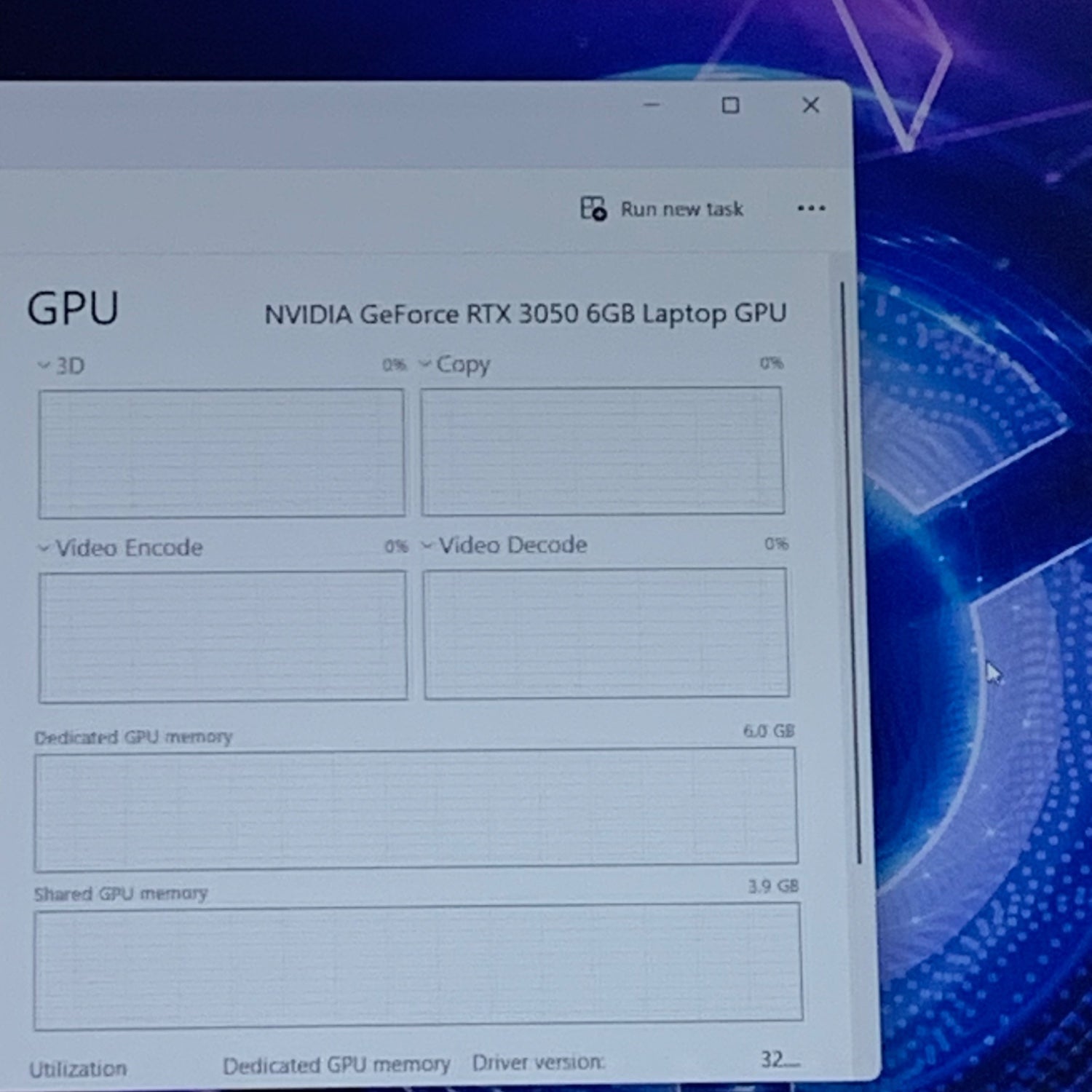
Task: Click the GPU heading text
Action: tap(73, 309)
